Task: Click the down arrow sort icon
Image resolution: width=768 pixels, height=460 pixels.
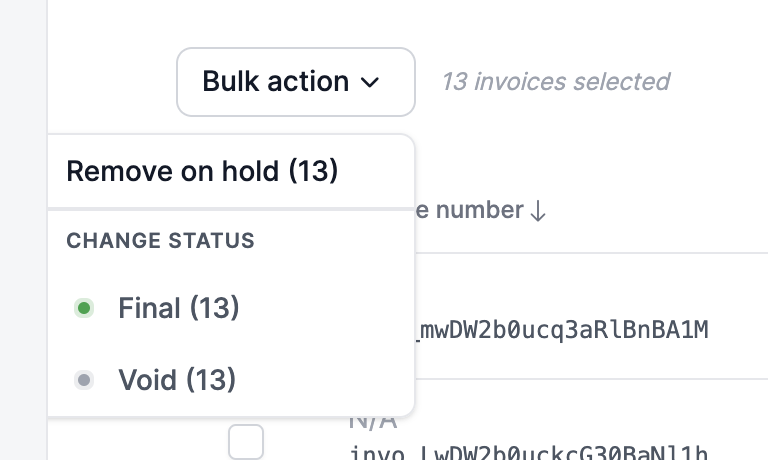Action: click(x=538, y=211)
